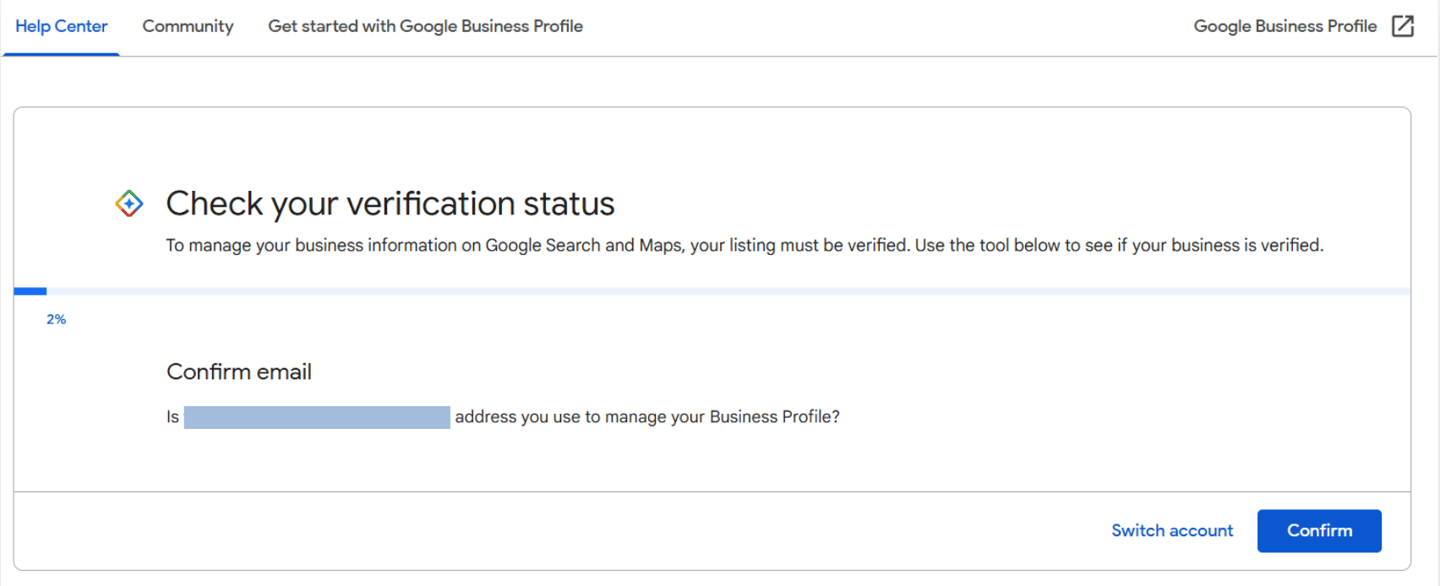Open the Google Business Profile link text
Viewport: 1440px width, 586px height.
coord(1285,27)
